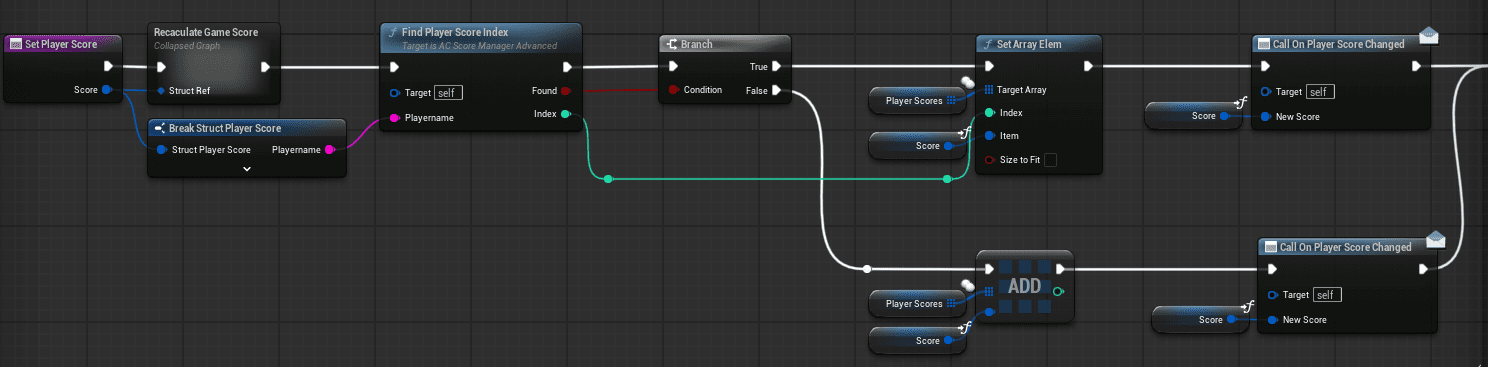This screenshot has height=367, width=1488.
Task: Select the Score variable node feeding the ADD node
Action: [x=917, y=340]
